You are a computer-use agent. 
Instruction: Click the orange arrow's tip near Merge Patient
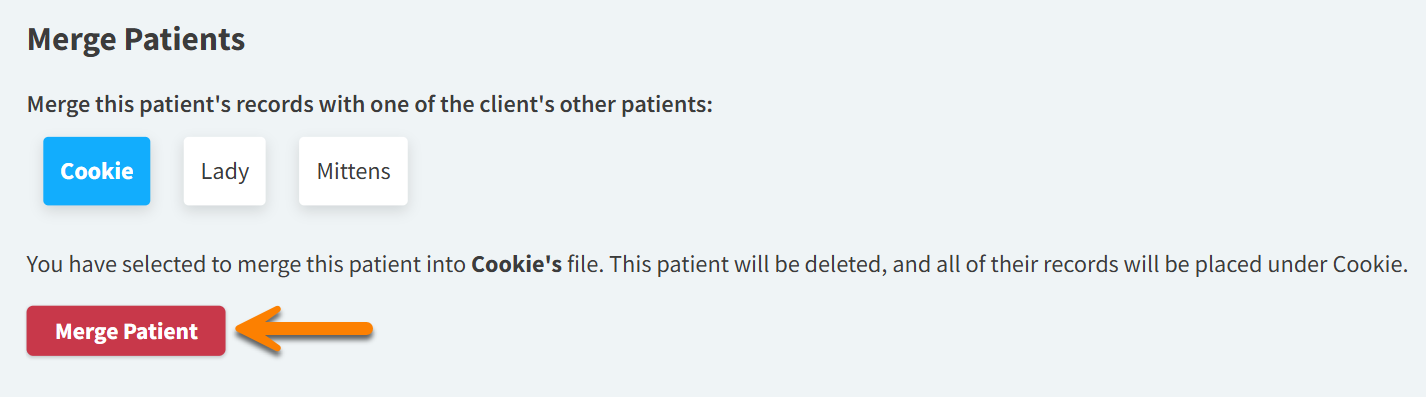245,330
